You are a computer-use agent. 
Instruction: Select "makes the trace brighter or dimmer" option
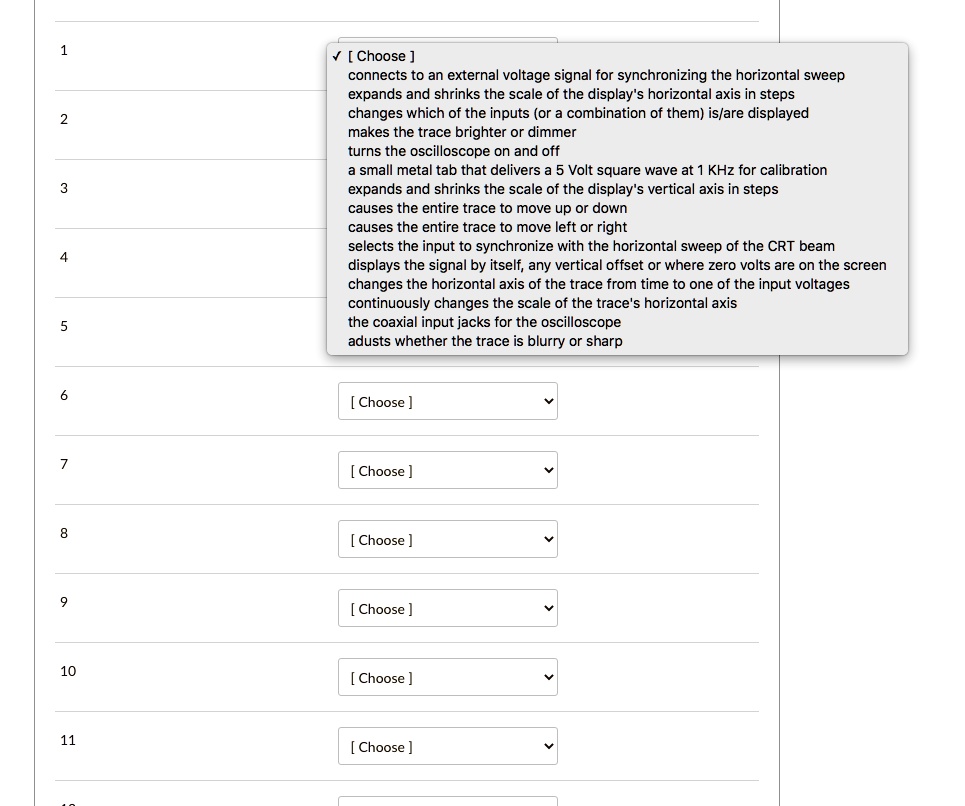(462, 132)
